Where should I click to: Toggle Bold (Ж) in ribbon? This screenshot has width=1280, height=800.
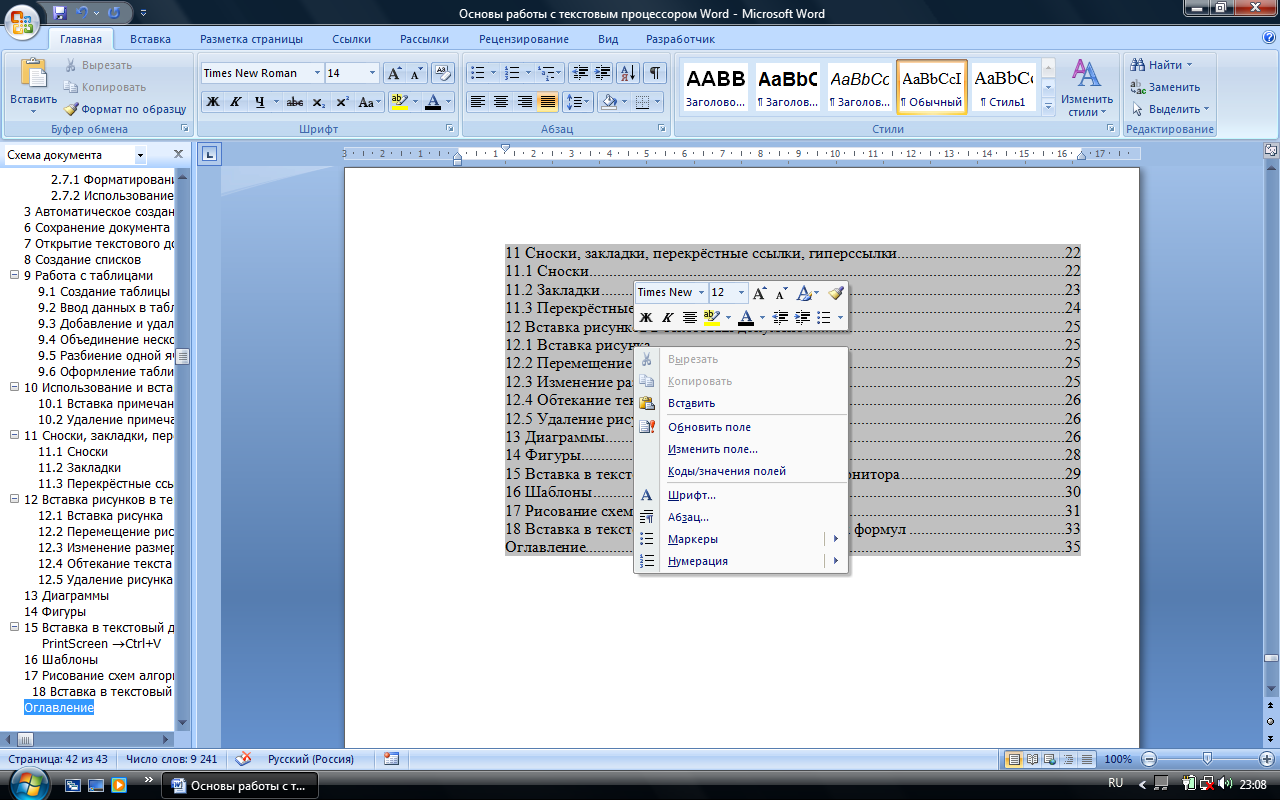point(213,102)
